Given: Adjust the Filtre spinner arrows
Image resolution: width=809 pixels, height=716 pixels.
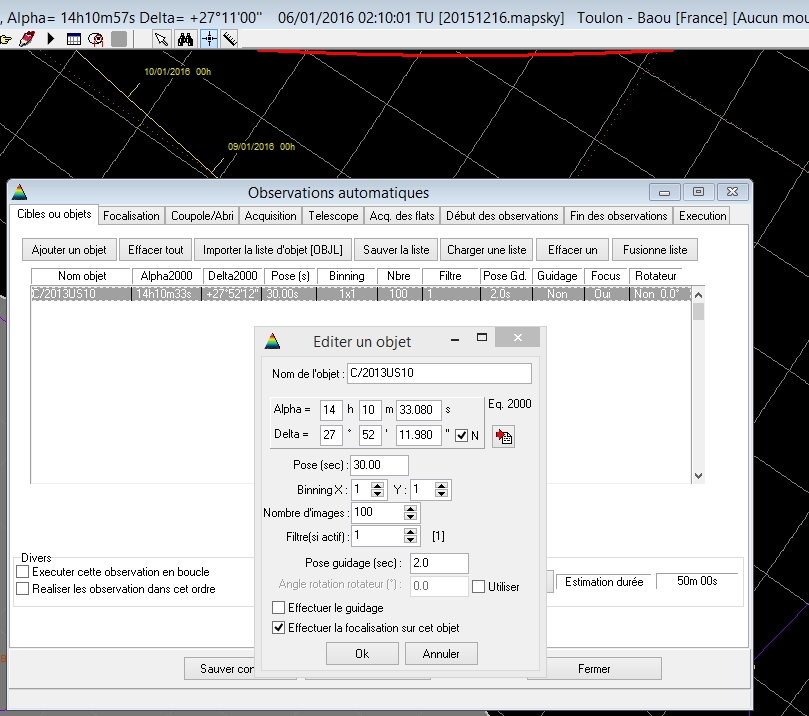Looking at the screenshot, I should 410,537.
